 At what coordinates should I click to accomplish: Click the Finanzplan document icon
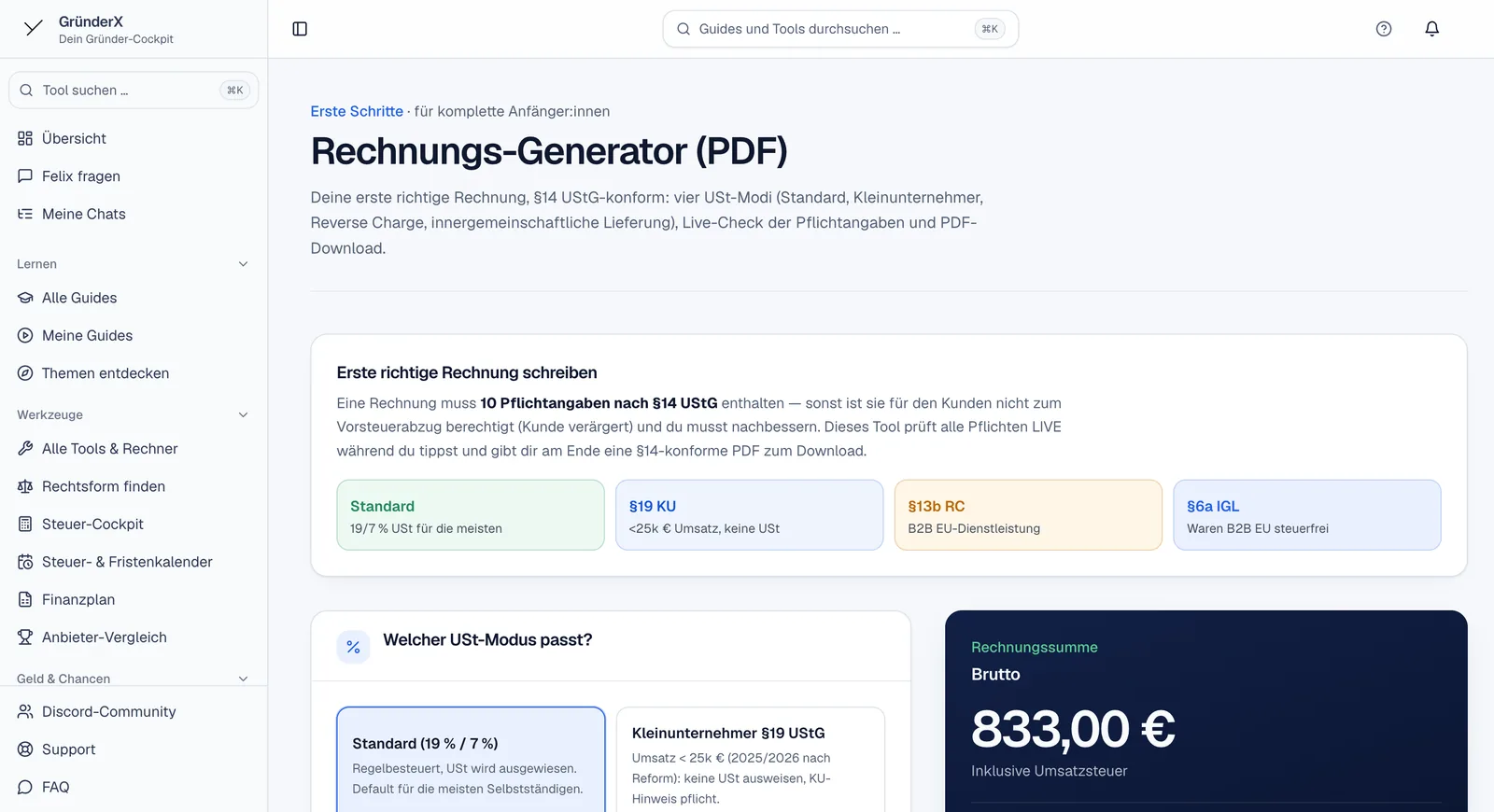(25, 599)
